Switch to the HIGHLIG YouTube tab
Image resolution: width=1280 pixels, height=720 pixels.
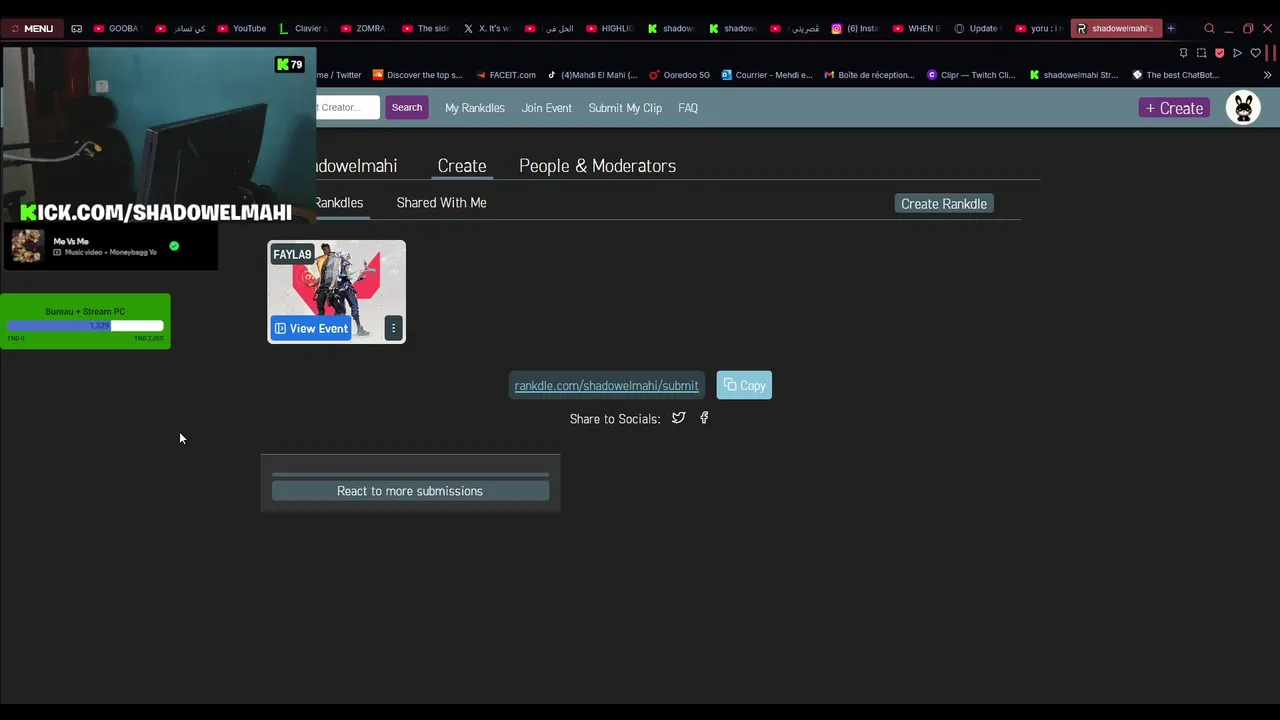pyautogui.click(x=610, y=28)
